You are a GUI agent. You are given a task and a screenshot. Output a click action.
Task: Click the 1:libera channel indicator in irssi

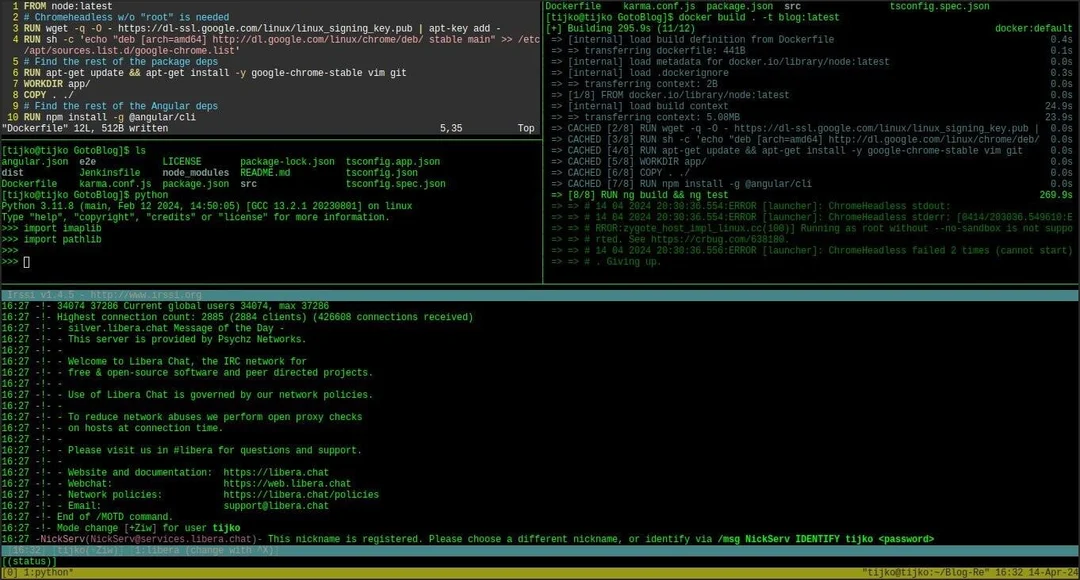[x=155, y=550]
